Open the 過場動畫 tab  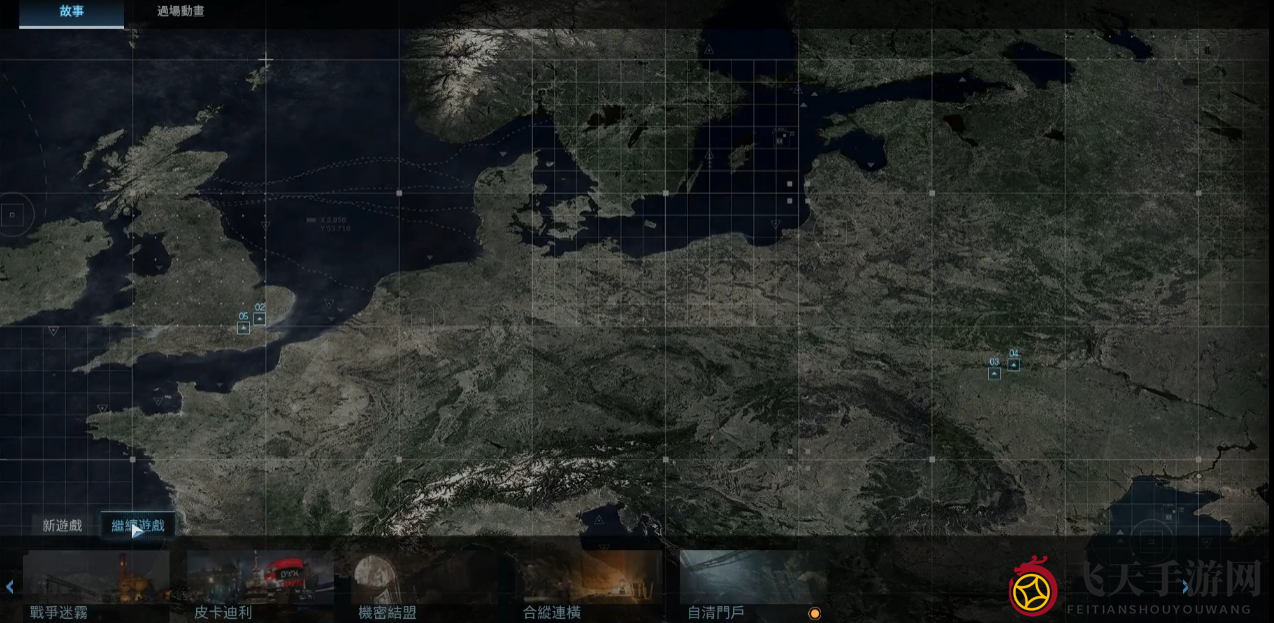point(181,12)
